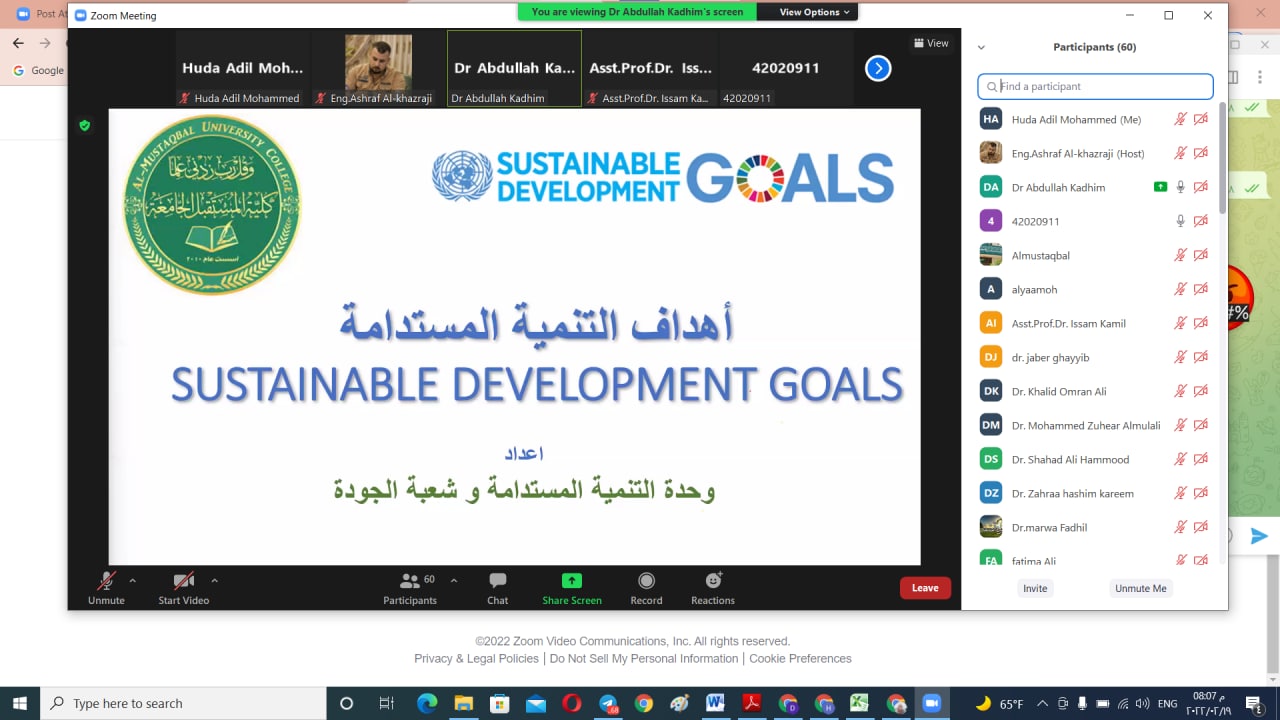Image resolution: width=1280 pixels, height=720 pixels.
Task: Toggle the muted mic icon for Asst.Prof.Dr. Issam Kamil
Action: click(x=1180, y=323)
